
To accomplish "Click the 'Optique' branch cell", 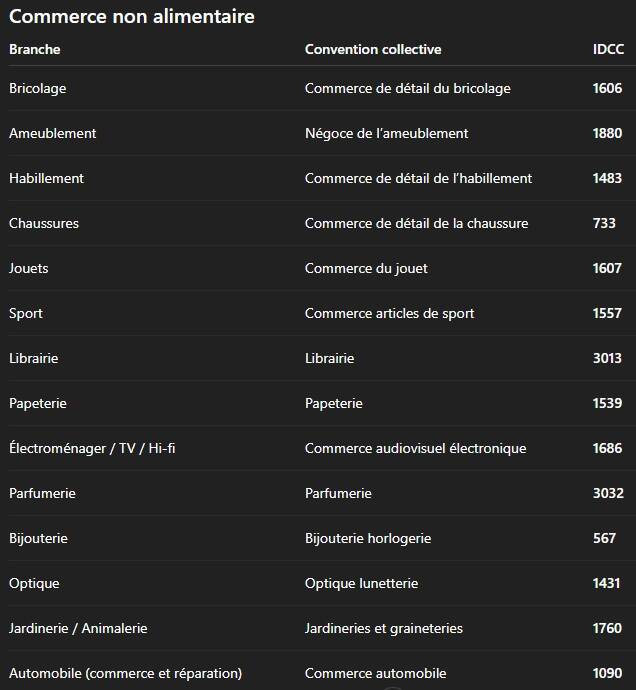I will (34, 583).
